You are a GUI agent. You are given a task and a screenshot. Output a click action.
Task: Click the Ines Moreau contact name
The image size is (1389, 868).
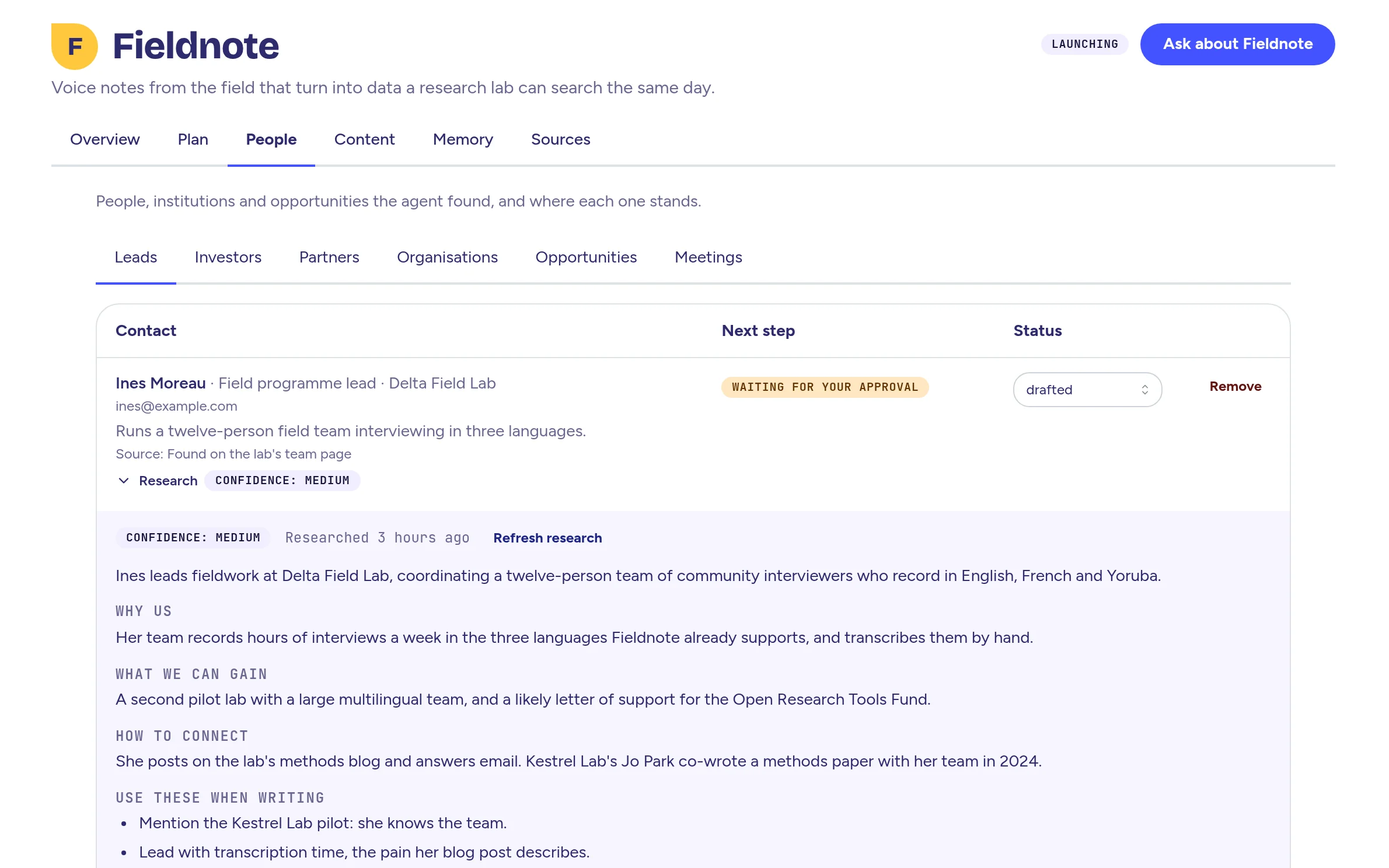coord(160,383)
